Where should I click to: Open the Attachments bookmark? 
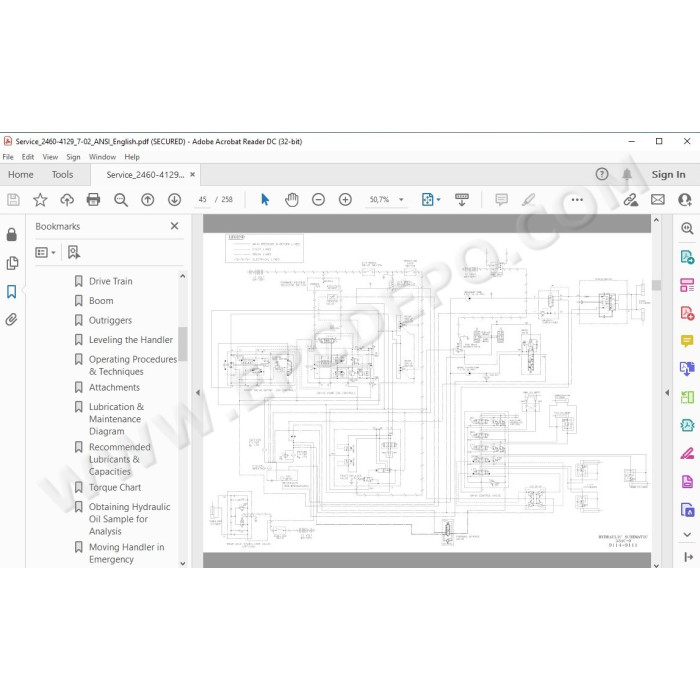pyautogui.click(x=114, y=388)
